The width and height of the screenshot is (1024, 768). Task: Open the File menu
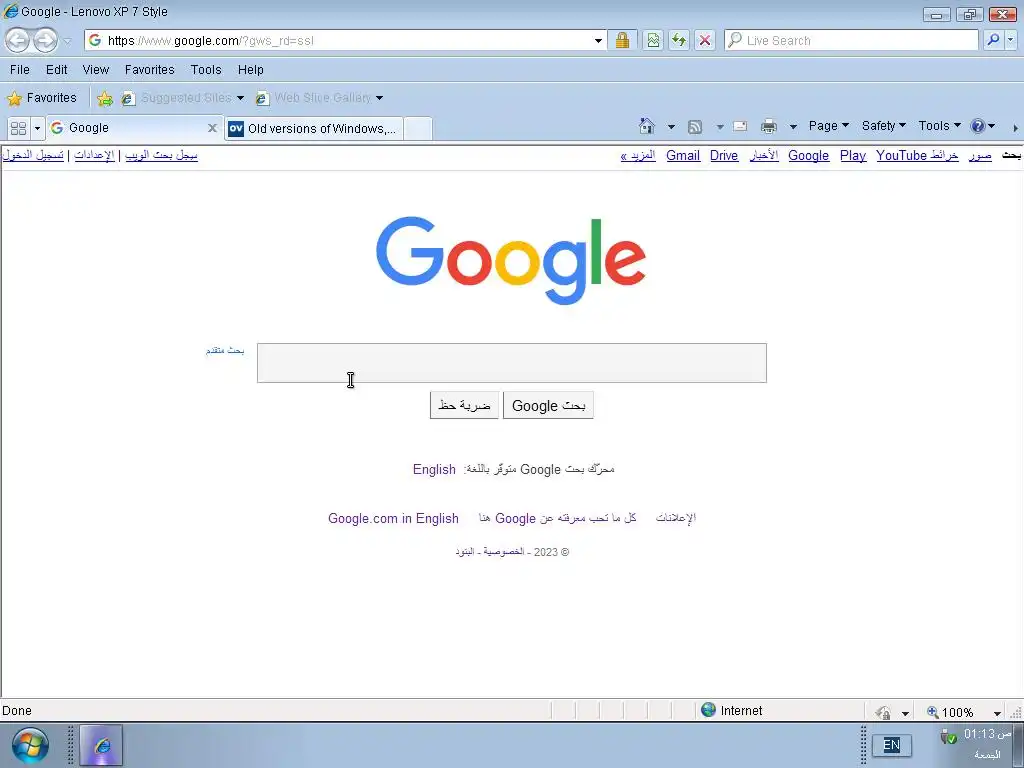click(x=20, y=69)
